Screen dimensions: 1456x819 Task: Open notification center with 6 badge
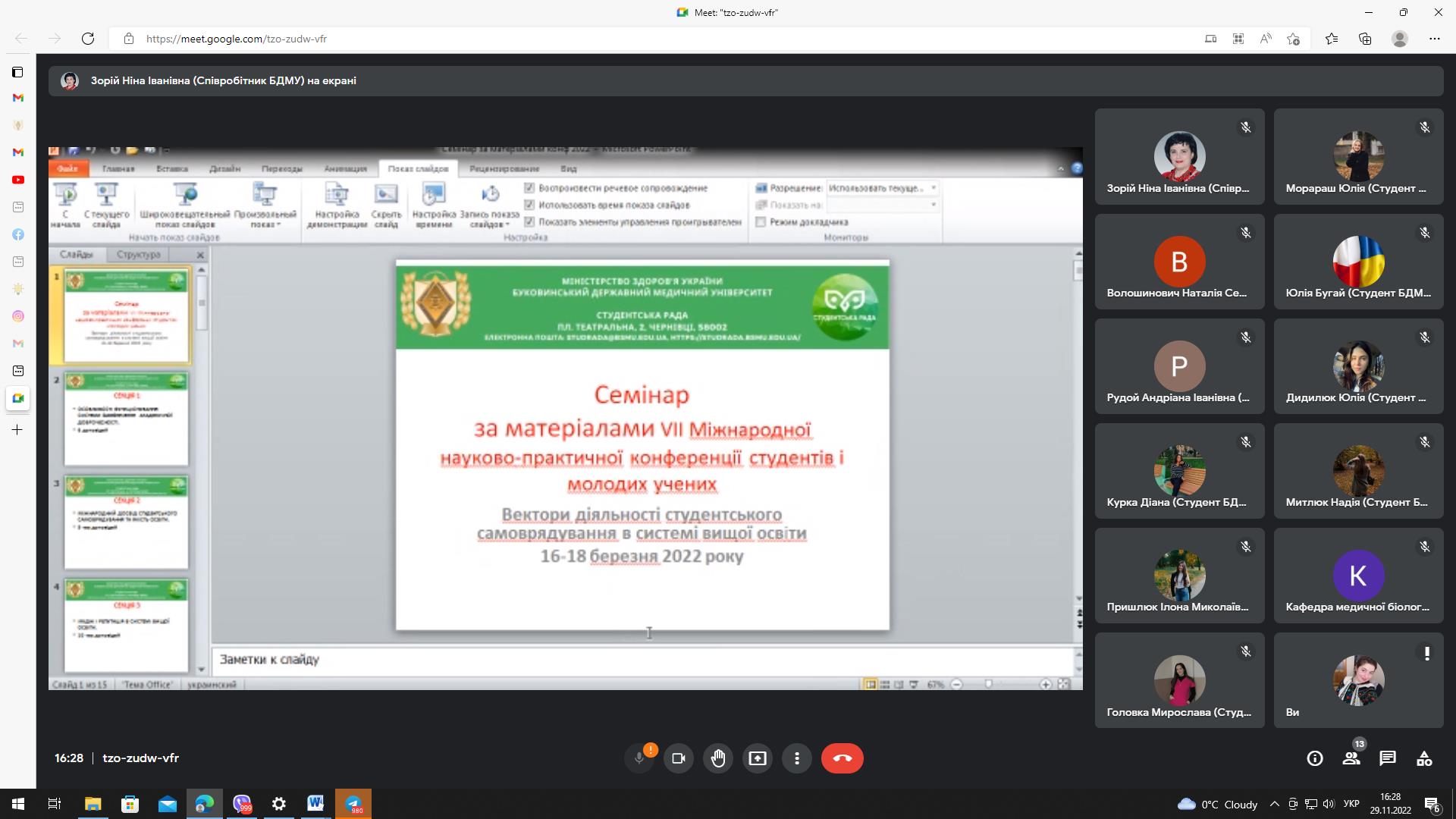coord(1432,805)
